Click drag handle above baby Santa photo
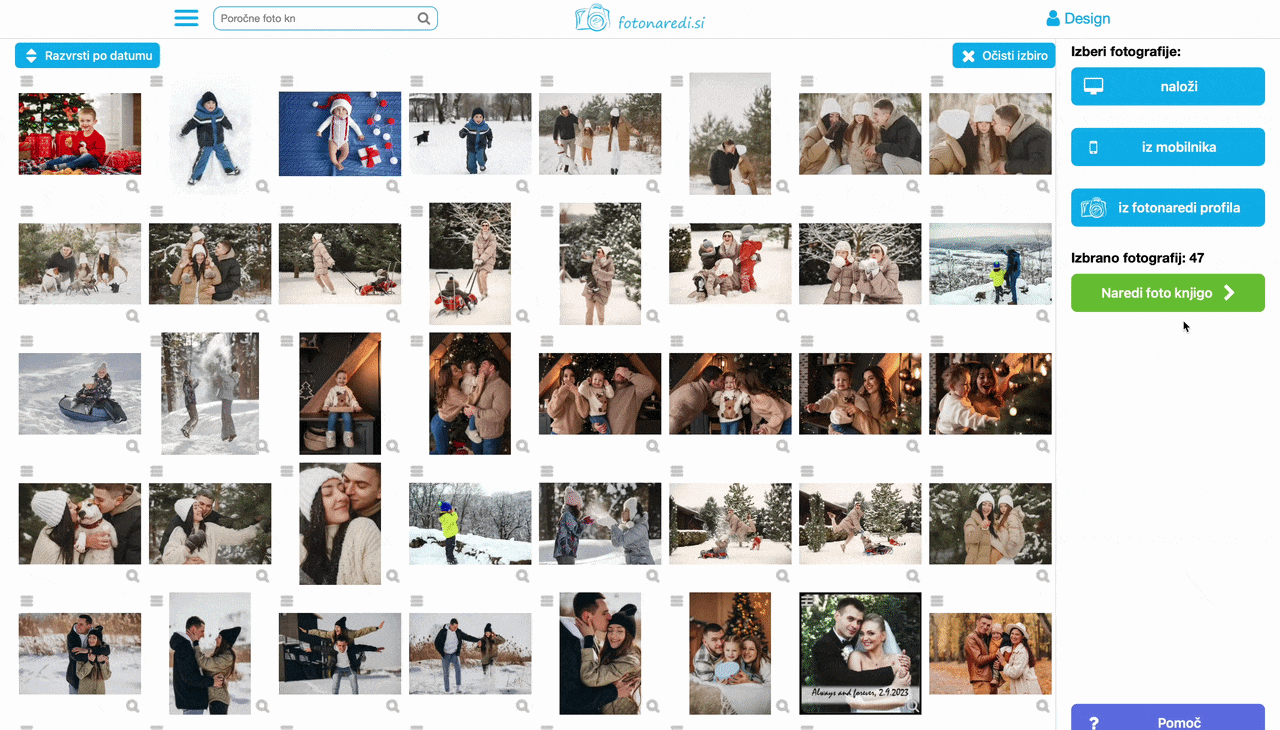Image resolution: width=1280 pixels, height=730 pixels. [x=287, y=81]
